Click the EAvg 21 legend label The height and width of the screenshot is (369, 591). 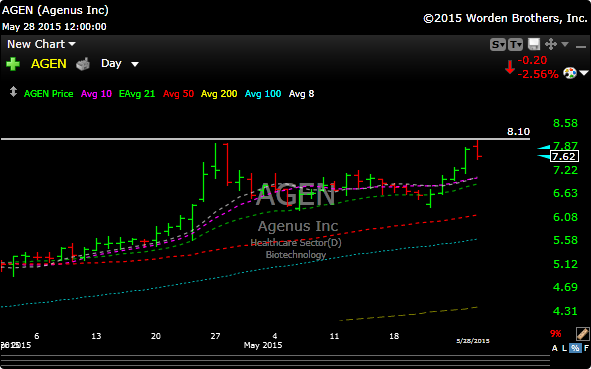point(137,94)
